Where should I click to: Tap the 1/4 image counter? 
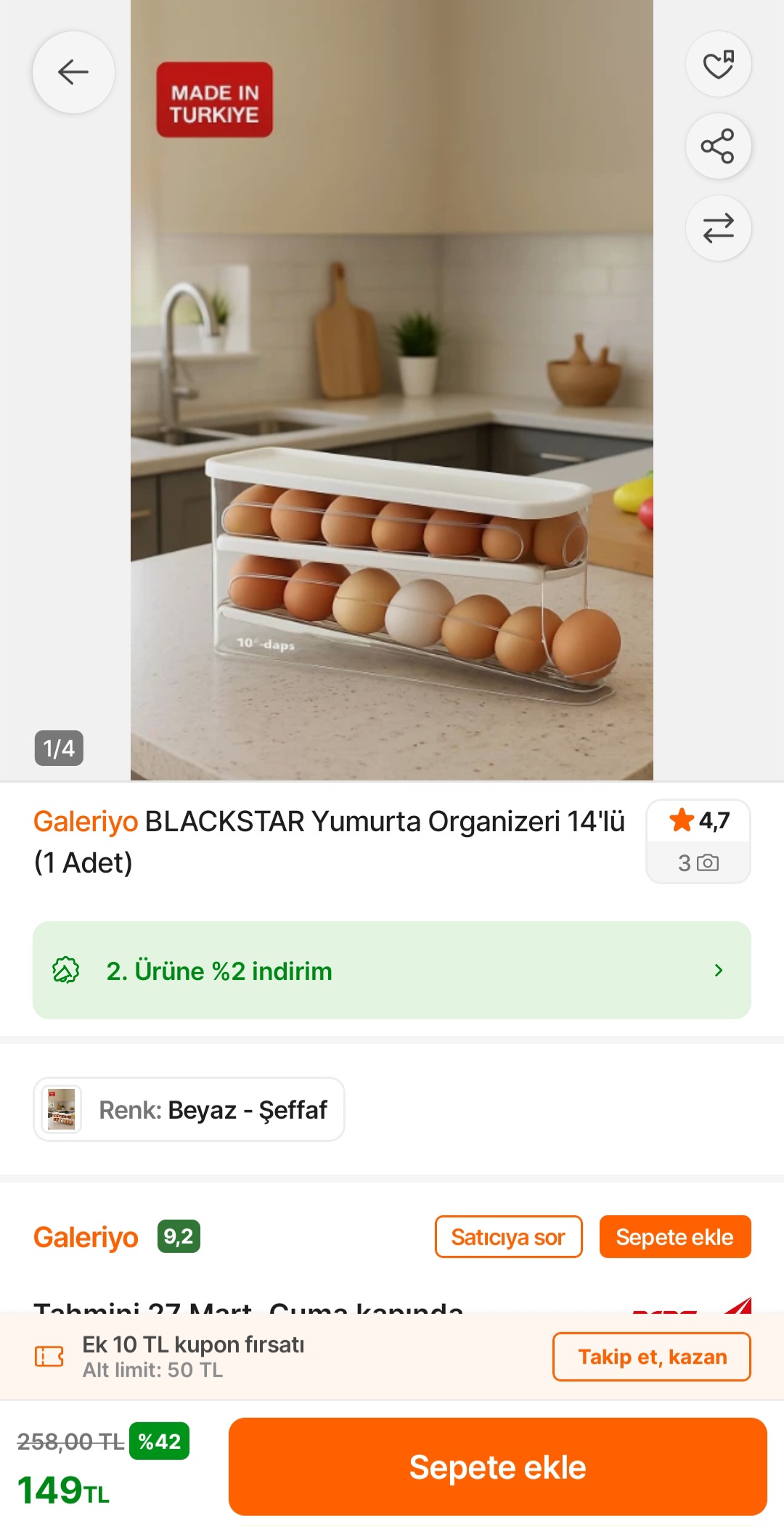pyautogui.click(x=59, y=748)
